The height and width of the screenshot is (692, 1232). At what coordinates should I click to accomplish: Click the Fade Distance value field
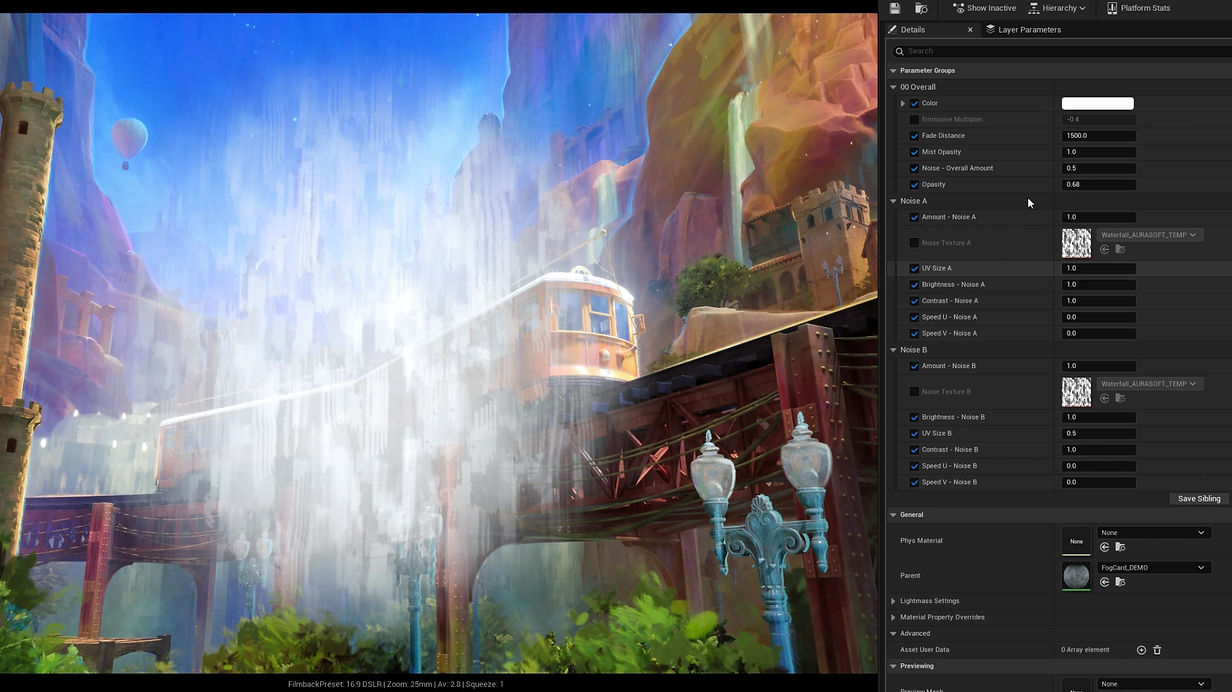coord(1098,136)
